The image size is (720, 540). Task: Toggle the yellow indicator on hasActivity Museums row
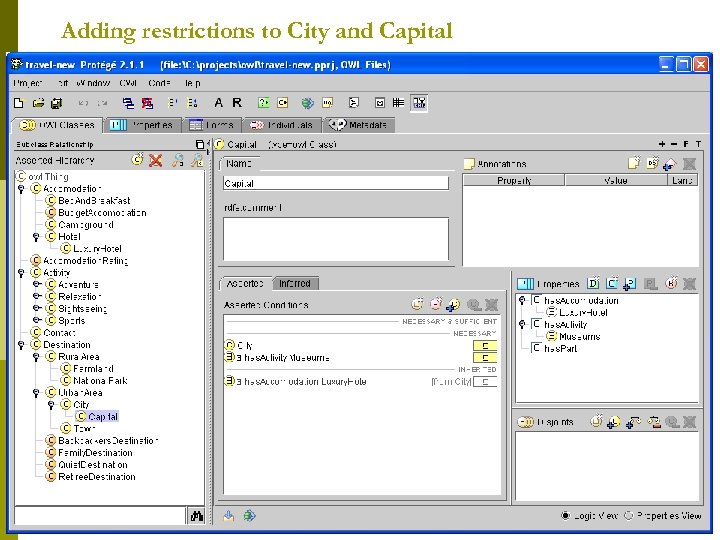click(485, 358)
